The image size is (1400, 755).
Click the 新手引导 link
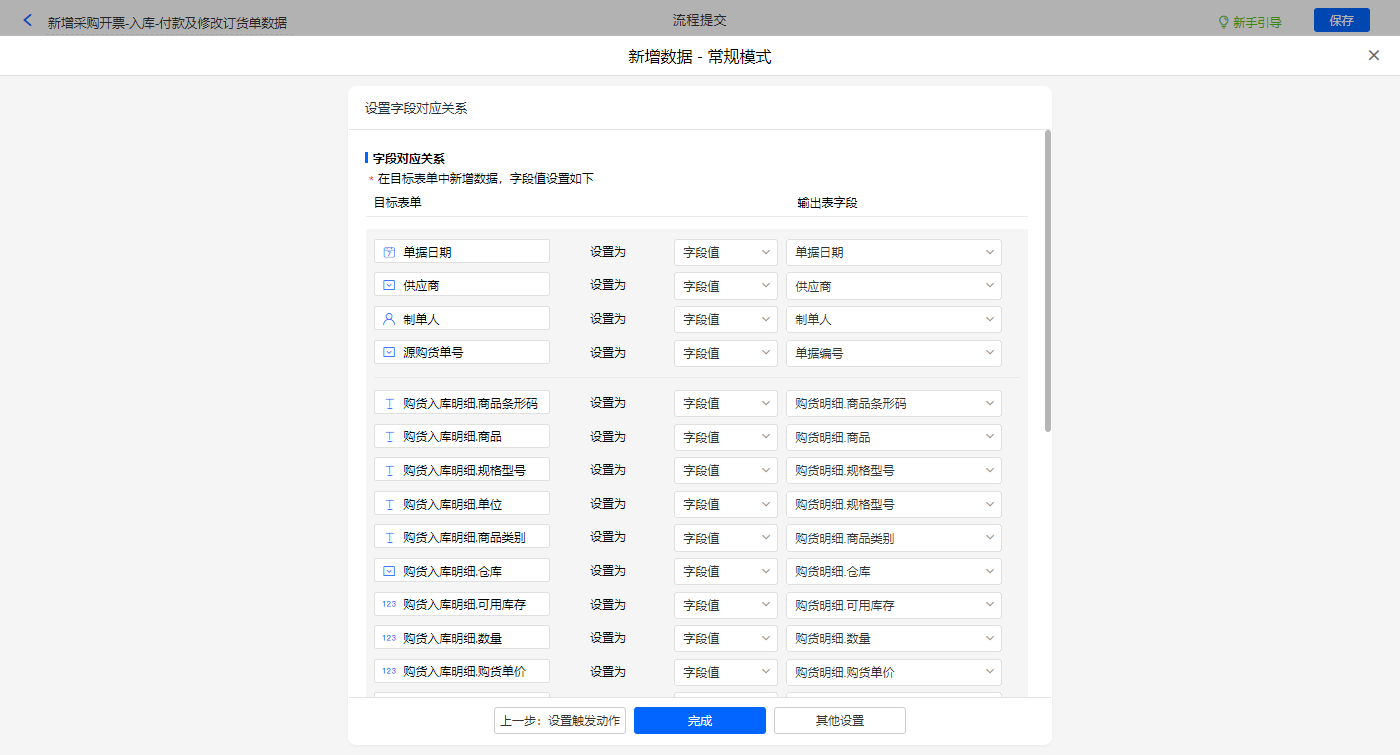(x=1257, y=22)
